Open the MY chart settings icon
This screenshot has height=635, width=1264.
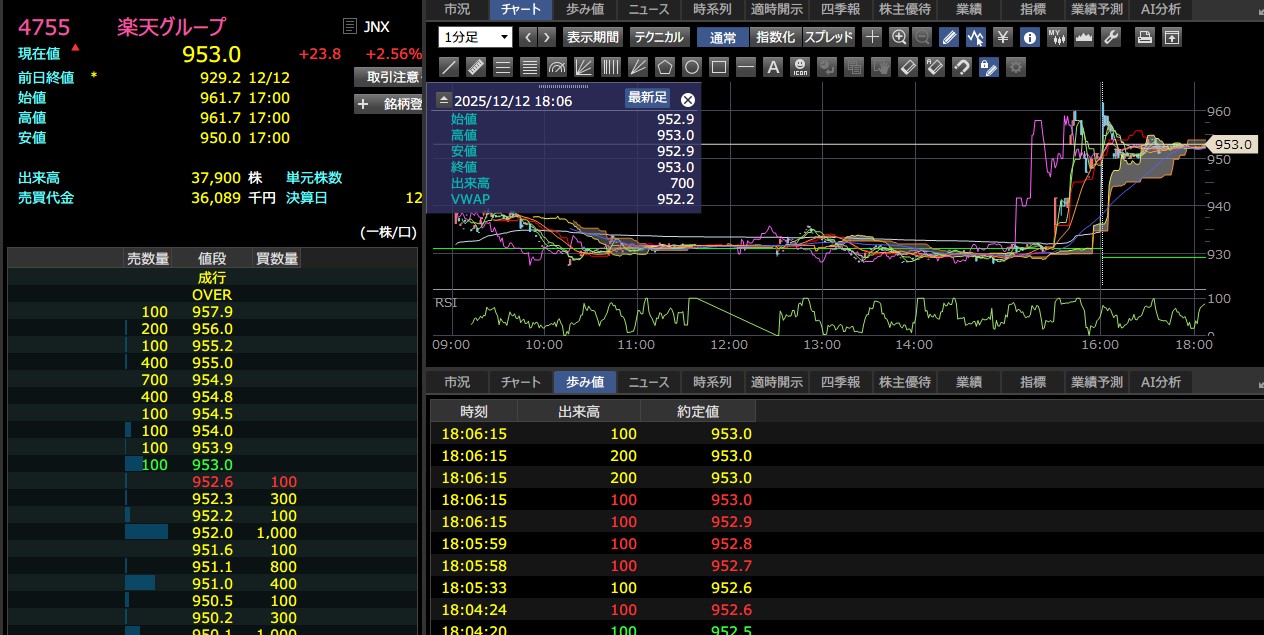point(1056,37)
